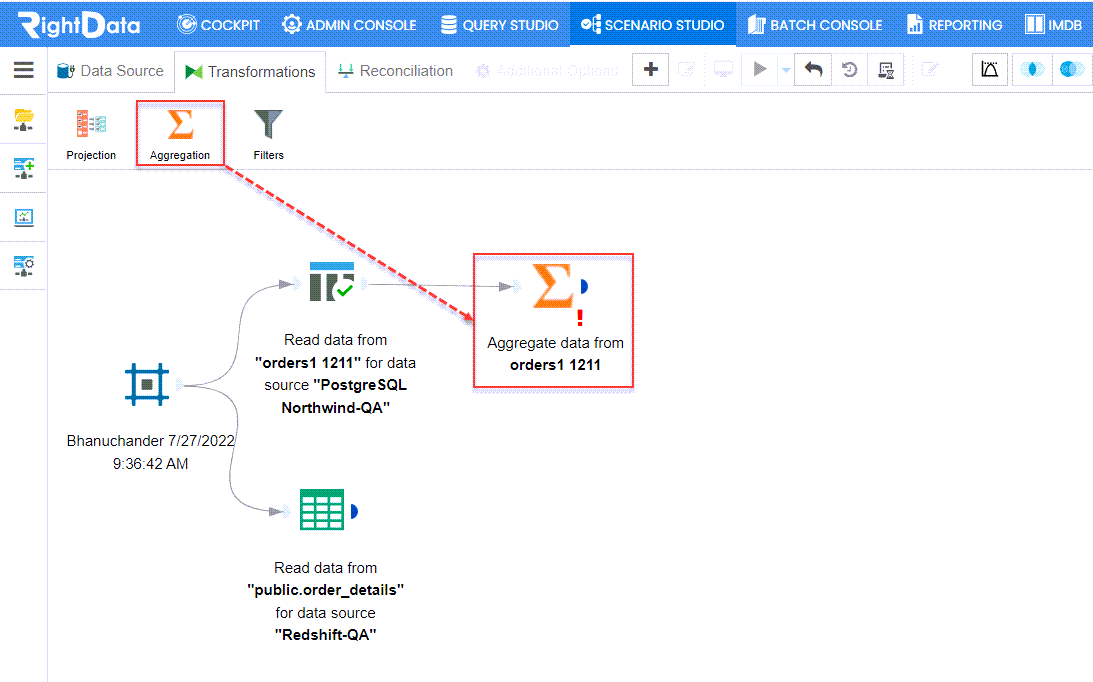The width and height of the screenshot is (1093, 682).
Task: Switch to the Data Source tab
Action: click(110, 71)
